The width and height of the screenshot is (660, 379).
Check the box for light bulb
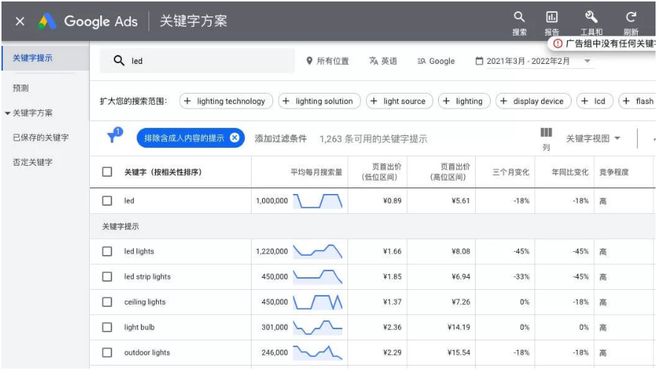click(107, 327)
